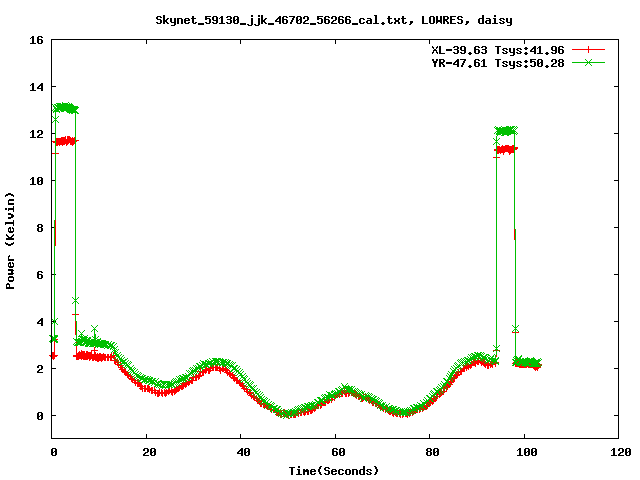Click y-axis tick label 10
Viewport: 640px width, 480px height.
tap(36, 181)
